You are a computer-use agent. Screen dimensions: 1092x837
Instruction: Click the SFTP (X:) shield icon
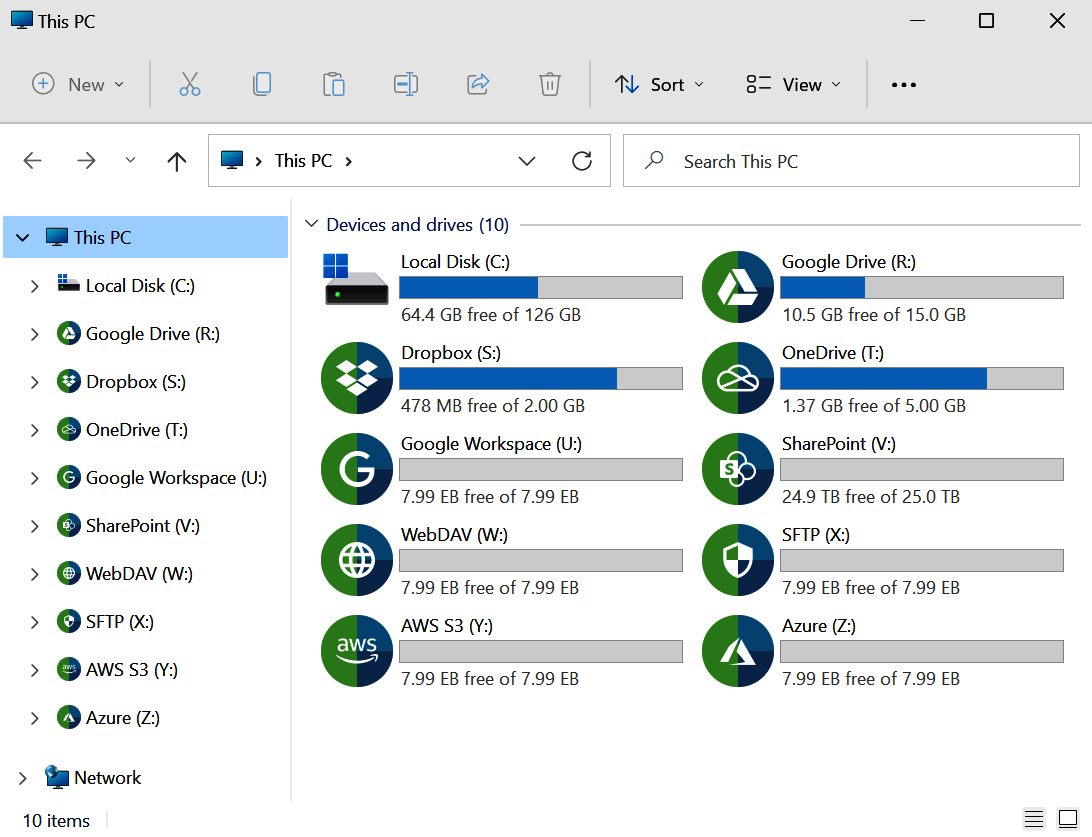click(x=738, y=560)
